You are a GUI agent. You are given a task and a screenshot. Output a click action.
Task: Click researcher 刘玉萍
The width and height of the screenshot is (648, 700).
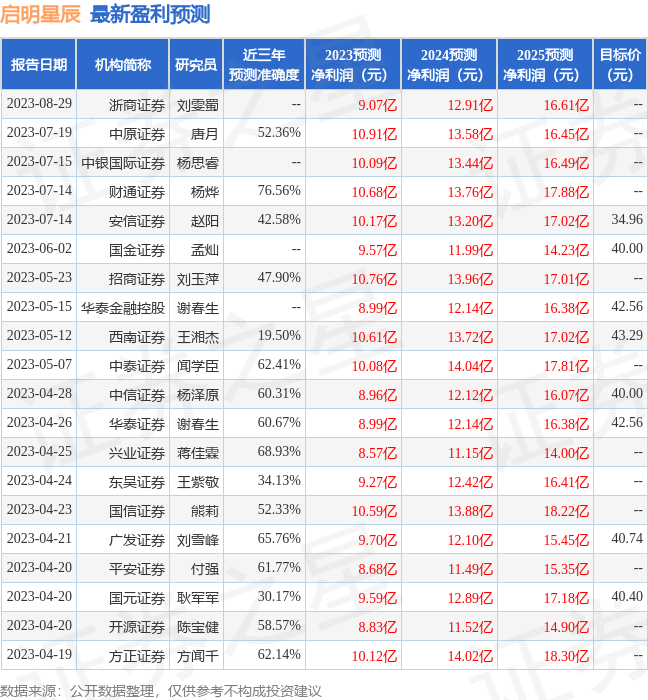click(198, 279)
